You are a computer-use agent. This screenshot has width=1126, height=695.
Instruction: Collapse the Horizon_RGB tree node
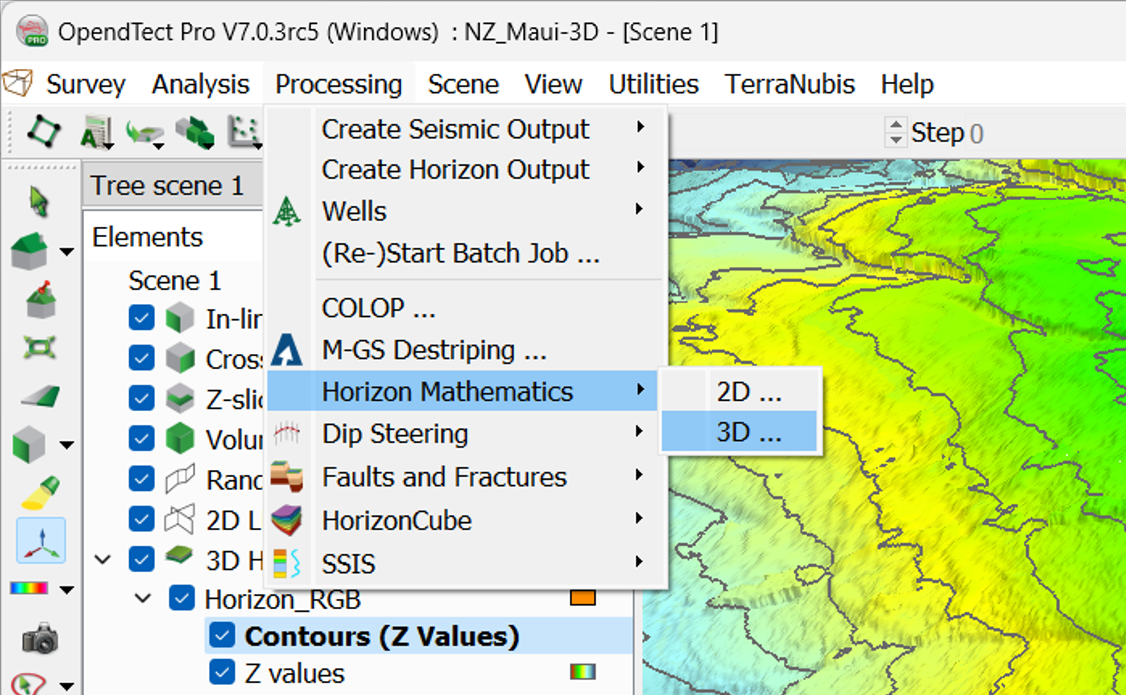click(x=144, y=598)
